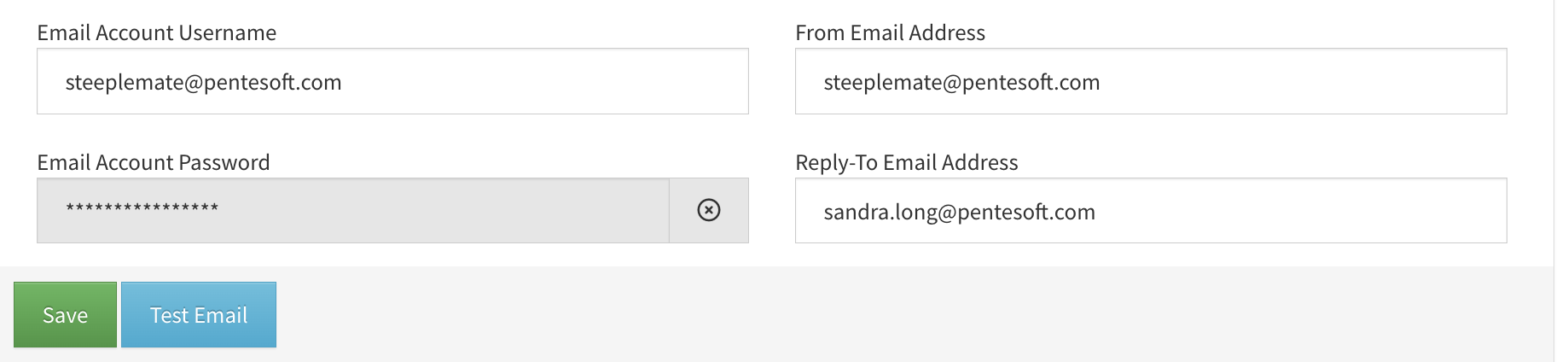Focus the Reply-To Email Address input
This screenshot has width=1568, height=362.
pos(1151,211)
